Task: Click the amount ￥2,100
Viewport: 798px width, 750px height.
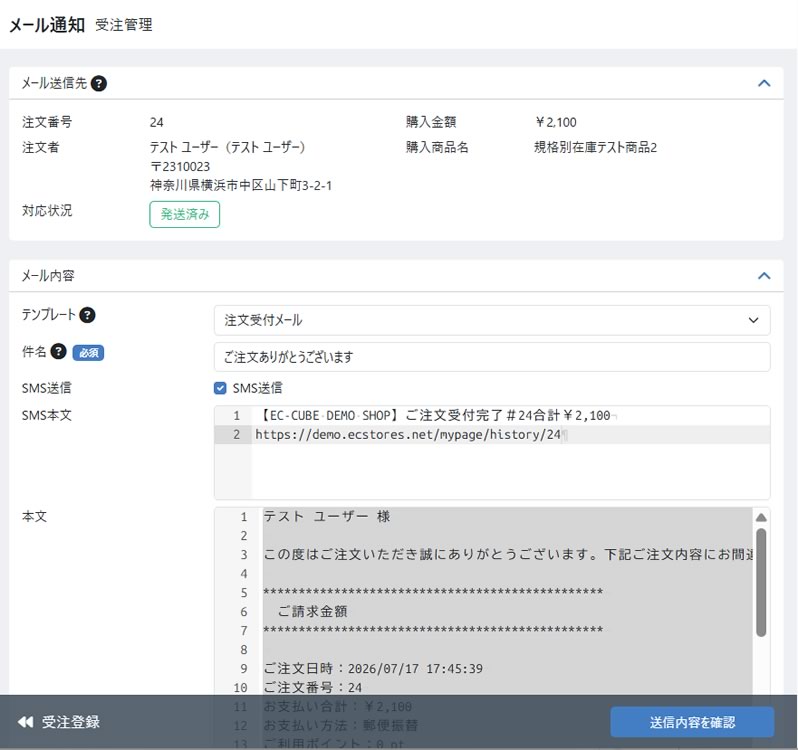Action: point(555,122)
